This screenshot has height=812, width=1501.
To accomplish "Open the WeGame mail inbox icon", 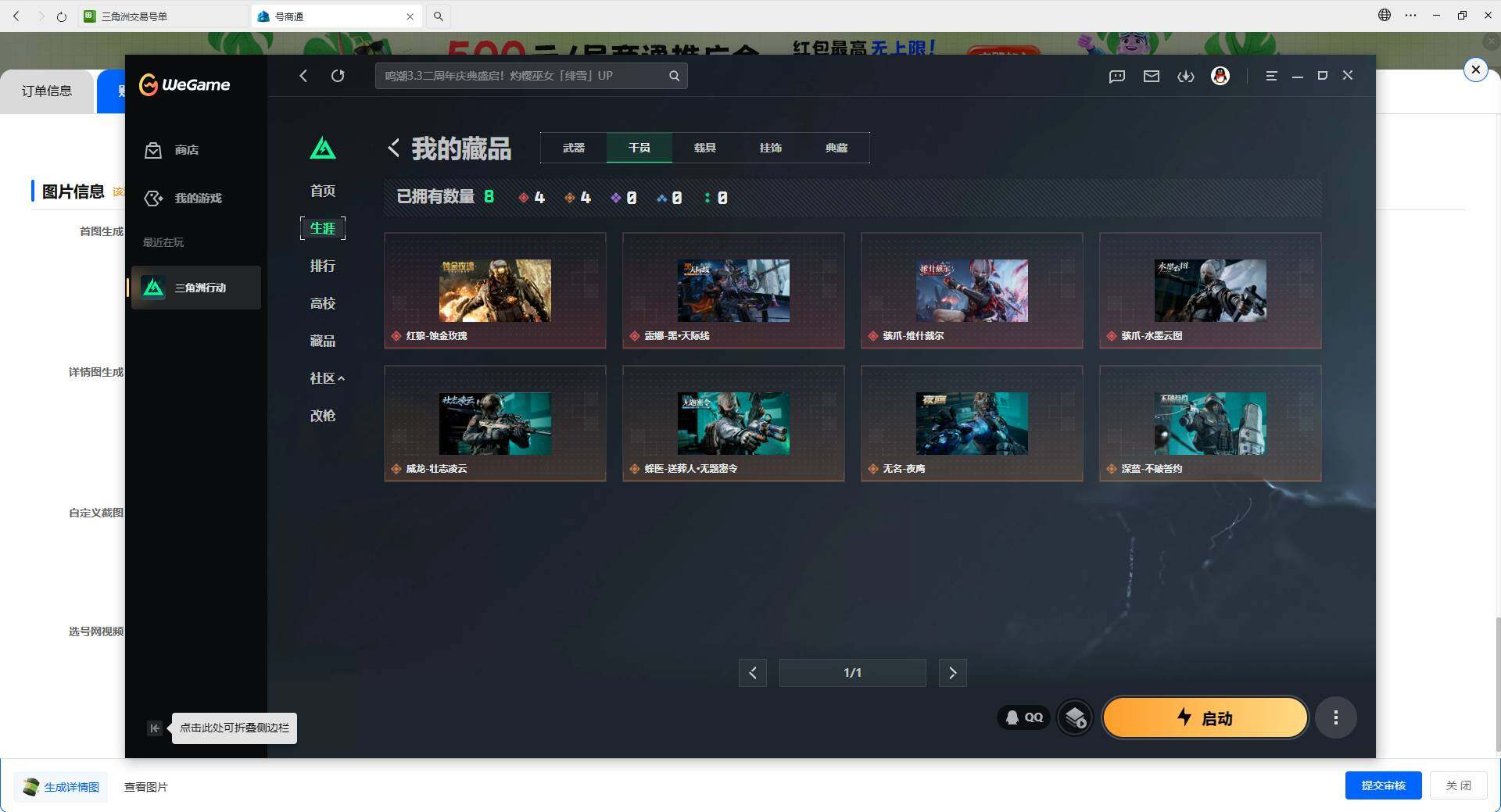I will [x=1152, y=76].
